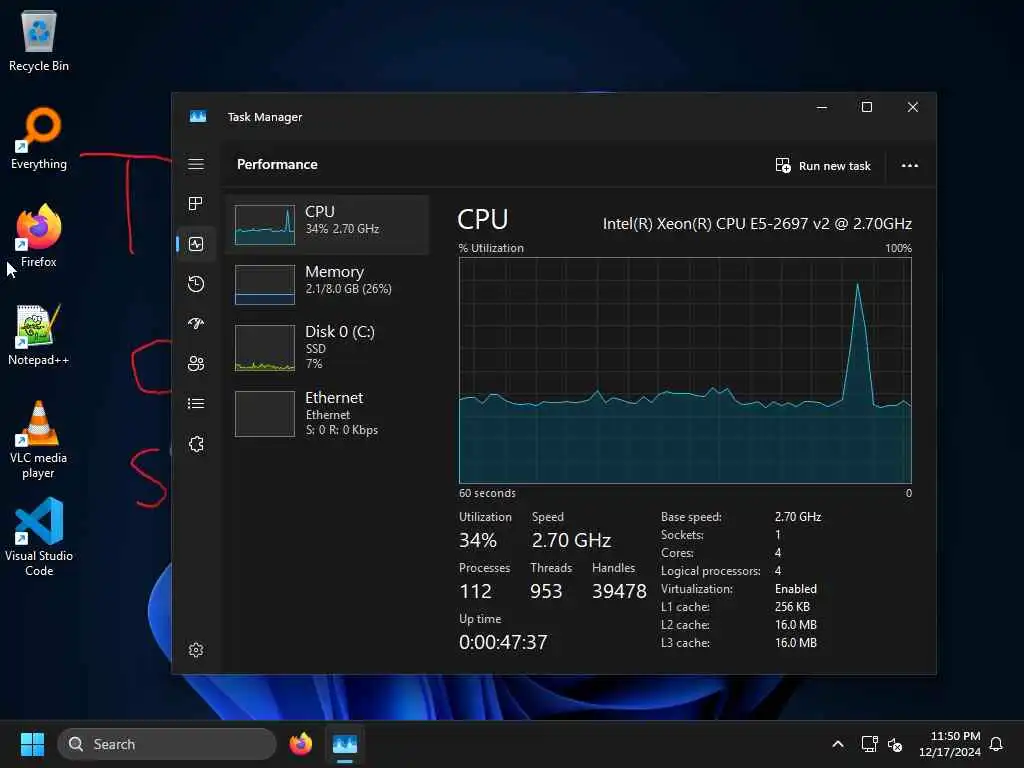Click the 34% utilization value
The image size is (1024, 768).
tap(477, 540)
